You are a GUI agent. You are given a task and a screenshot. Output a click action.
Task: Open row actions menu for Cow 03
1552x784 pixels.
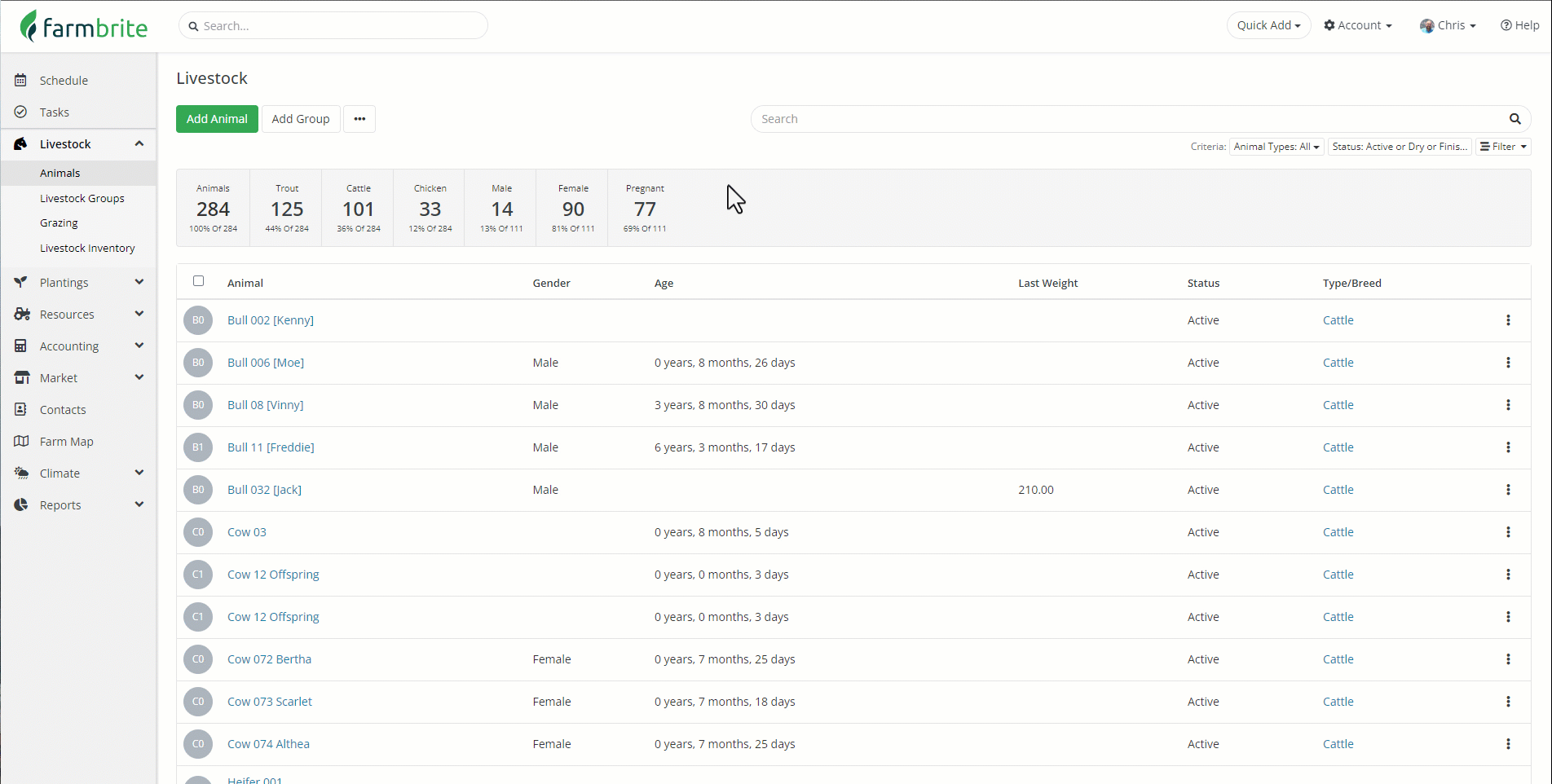pyautogui.click(x=1508, y=532)
